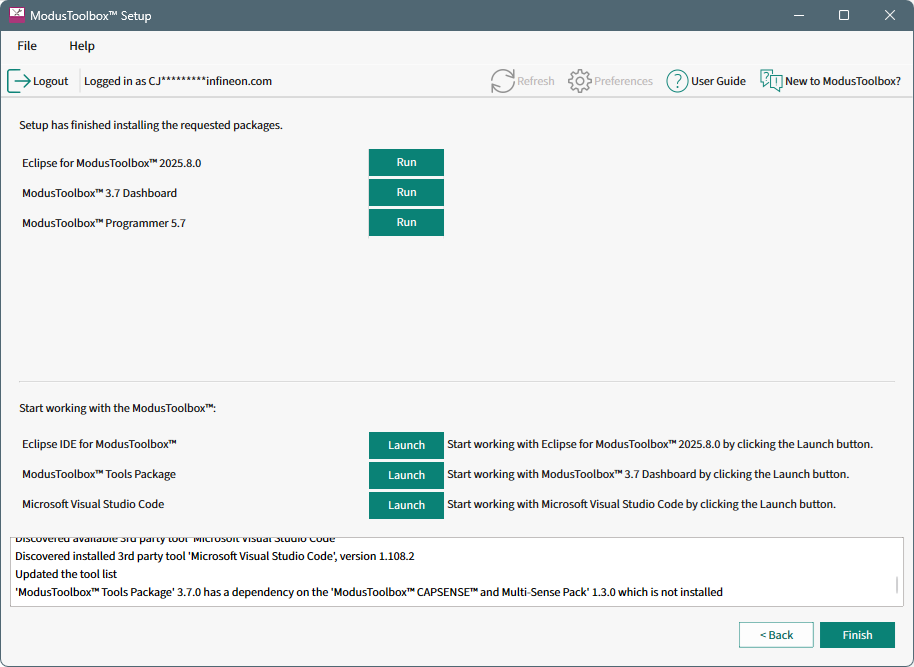Click the Logout arrow icon

(x=19, y=81)
